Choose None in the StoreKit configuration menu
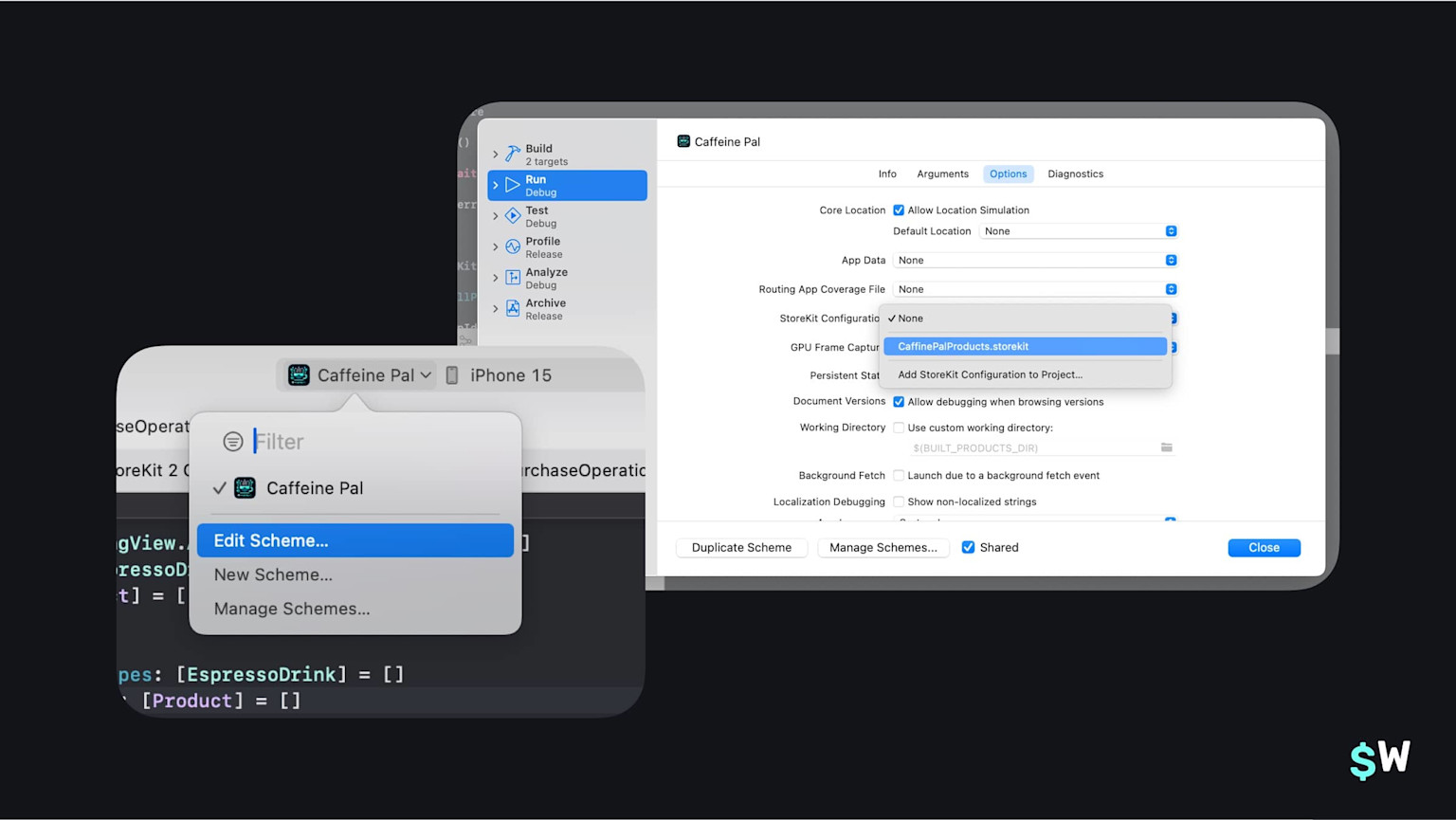The width and height of the screenshot is (1456, 820). pyautogui.click(x=1025, y=319)
